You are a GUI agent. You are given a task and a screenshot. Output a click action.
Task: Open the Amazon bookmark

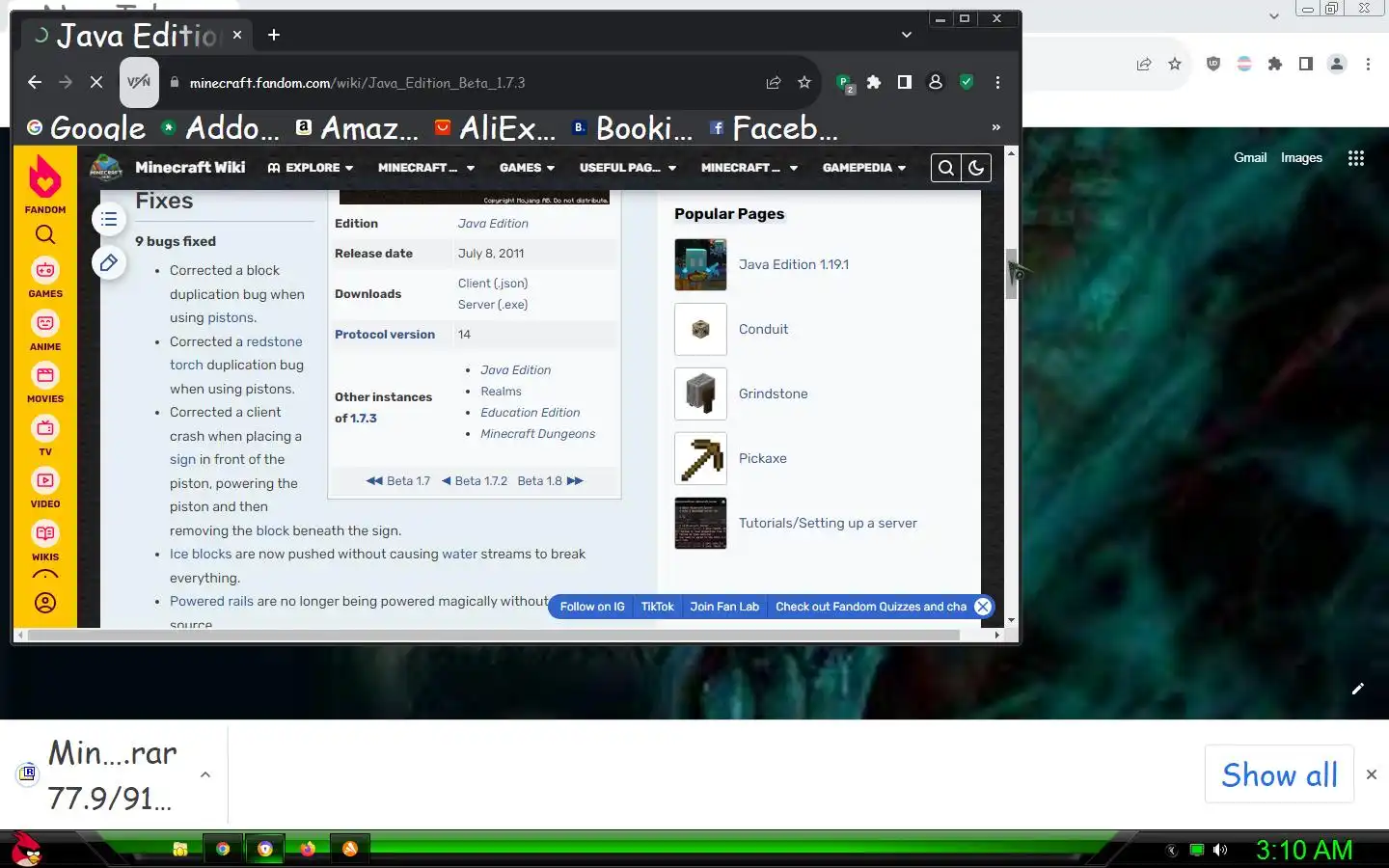point(357,127)
